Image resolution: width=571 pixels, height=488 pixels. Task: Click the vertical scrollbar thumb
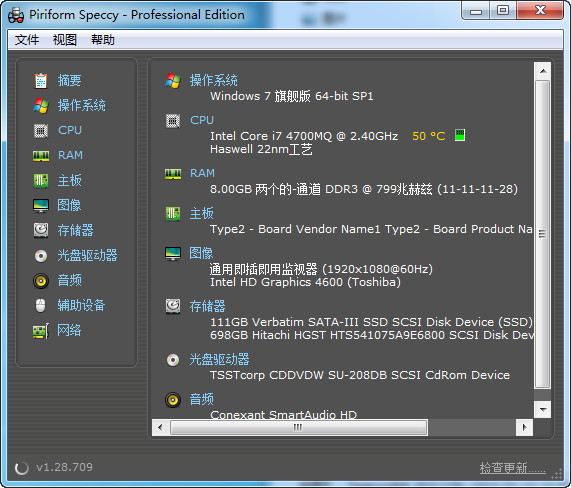(x=543, y=235)
